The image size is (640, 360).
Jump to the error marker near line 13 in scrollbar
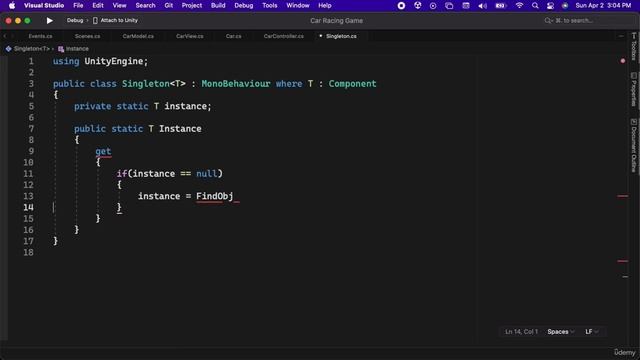click(x=623, y=196)
